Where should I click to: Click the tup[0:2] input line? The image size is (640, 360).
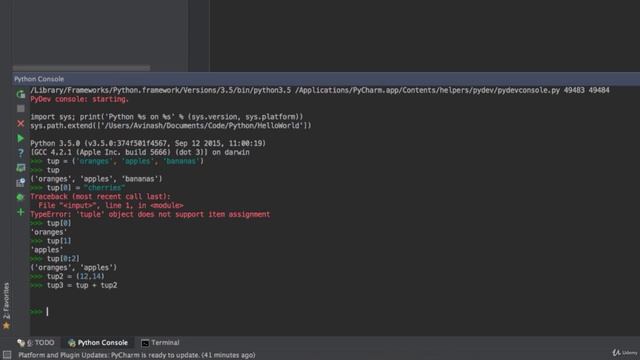pos(55,259)
